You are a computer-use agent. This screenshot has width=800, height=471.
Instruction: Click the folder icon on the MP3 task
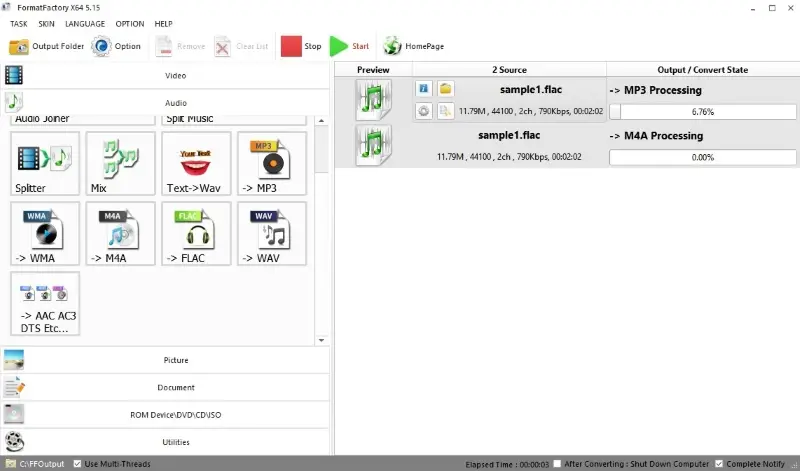pyautogui.click(x=445, y=89)
